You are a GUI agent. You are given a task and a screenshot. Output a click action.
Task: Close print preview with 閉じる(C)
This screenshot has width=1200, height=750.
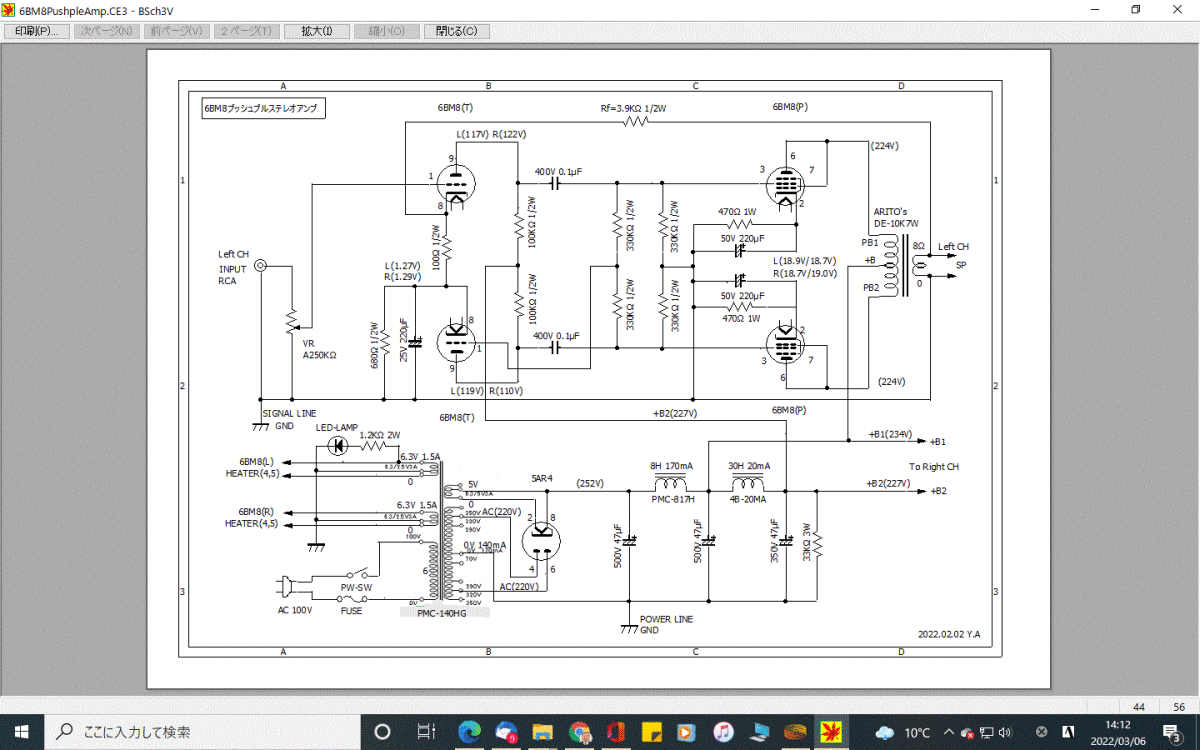(x=456, y=31)
